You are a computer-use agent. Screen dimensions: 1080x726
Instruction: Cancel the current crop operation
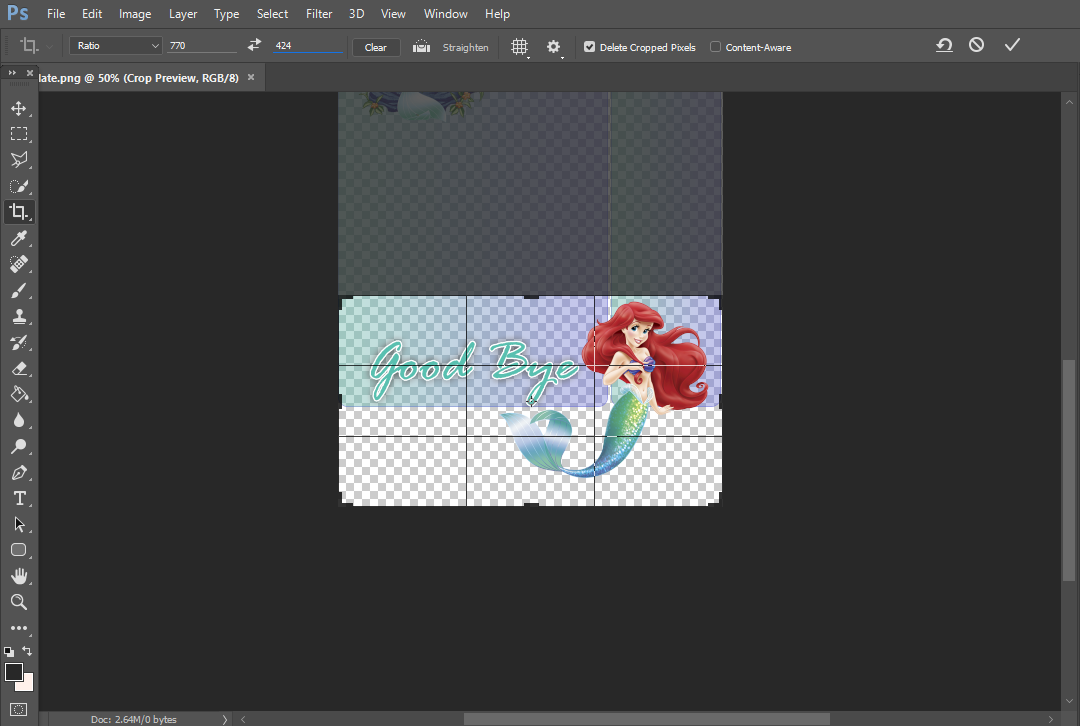pyautogui.click(x=976, y=45)
